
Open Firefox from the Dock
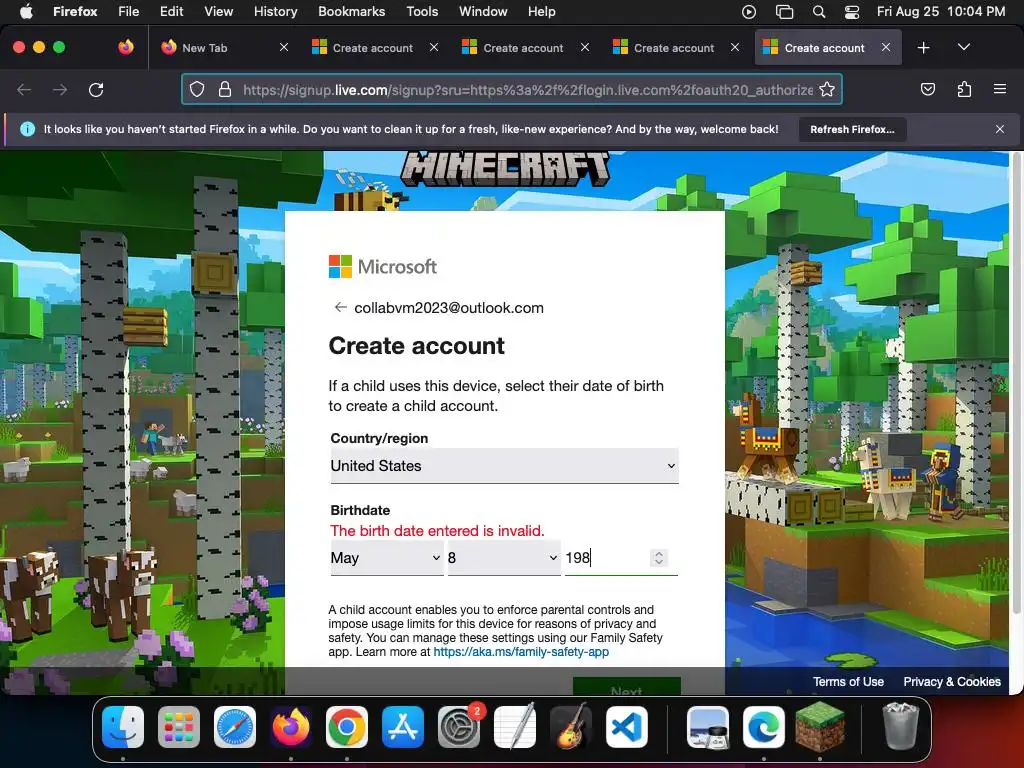tap(291, 726)
